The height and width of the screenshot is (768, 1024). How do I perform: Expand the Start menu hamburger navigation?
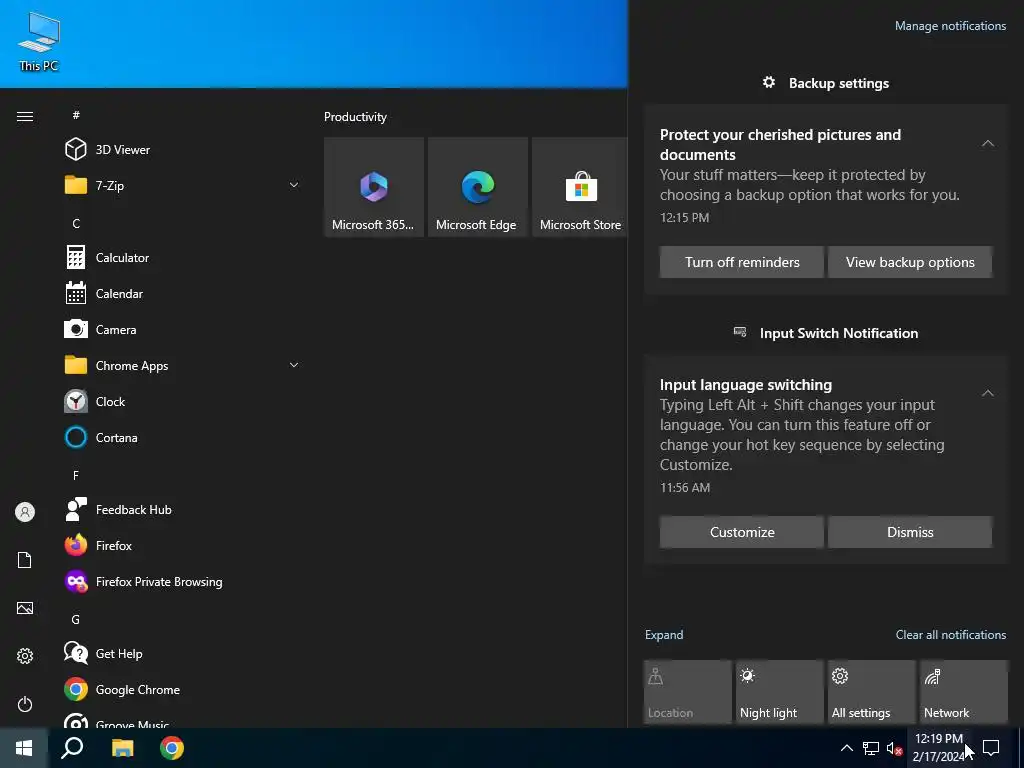(x=25, y=116)
